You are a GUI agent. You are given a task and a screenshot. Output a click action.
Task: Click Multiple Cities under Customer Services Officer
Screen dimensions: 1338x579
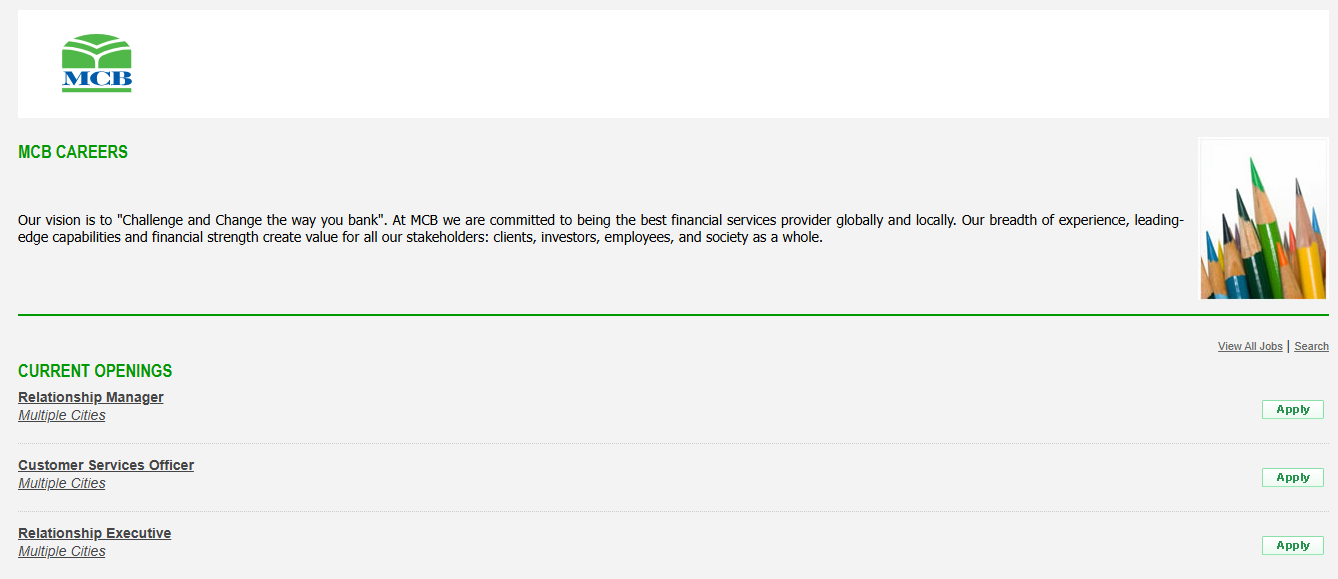click(62, 483)
